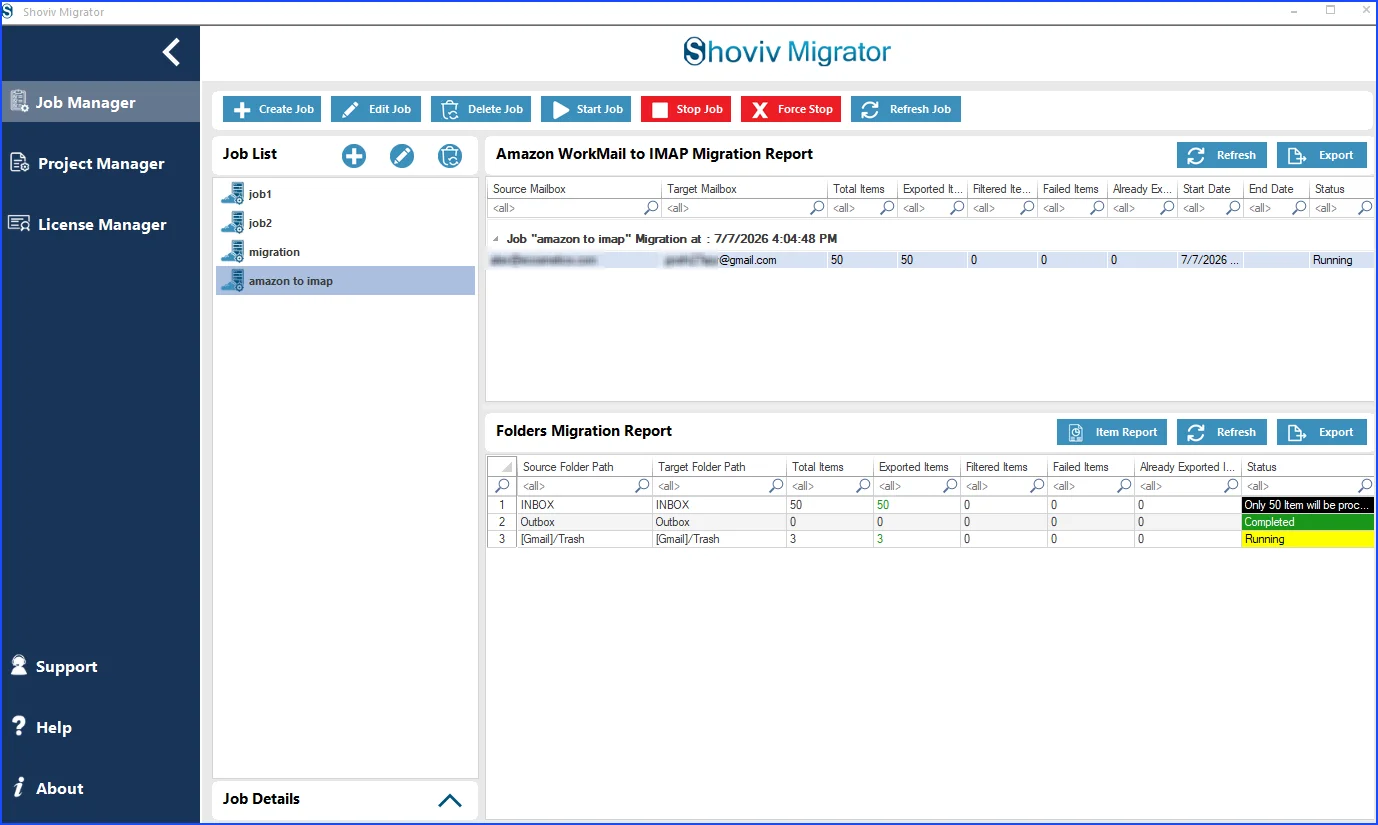
Task: Click Target Mailbox column header
Action: point(744,189)
